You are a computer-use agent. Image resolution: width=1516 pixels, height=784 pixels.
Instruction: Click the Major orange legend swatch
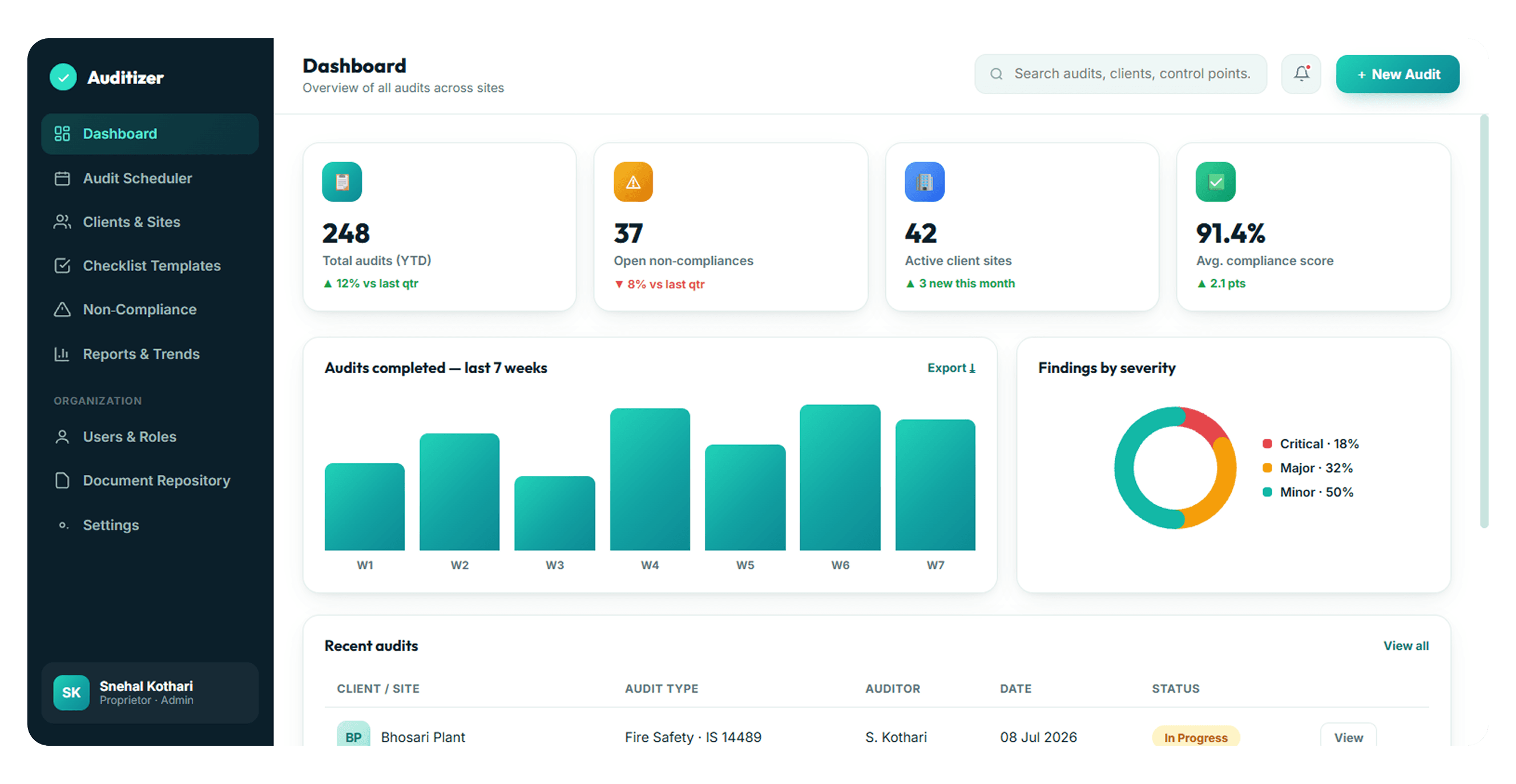click(1268, 467)
